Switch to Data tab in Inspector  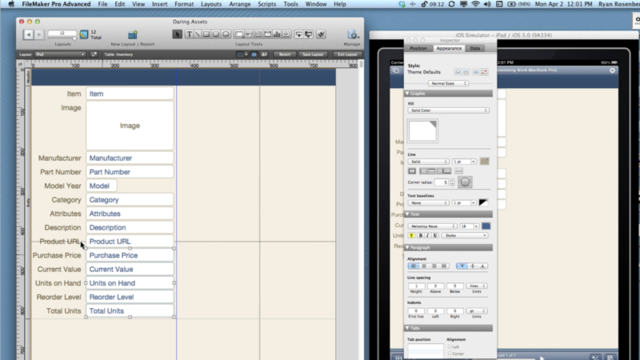475,48
